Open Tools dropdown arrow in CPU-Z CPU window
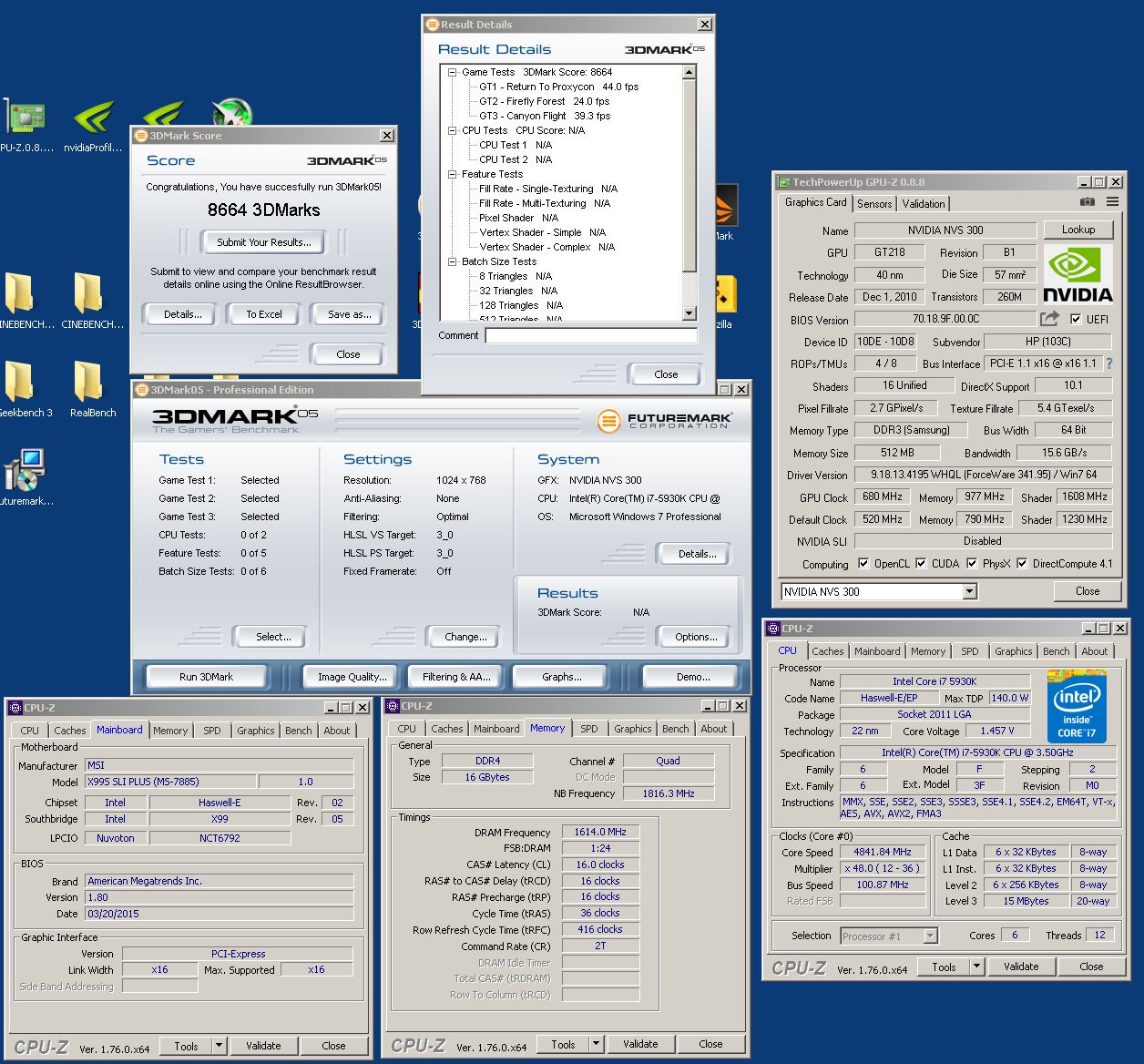The width and height of the screenshot is (1144, 1064). 976,967
